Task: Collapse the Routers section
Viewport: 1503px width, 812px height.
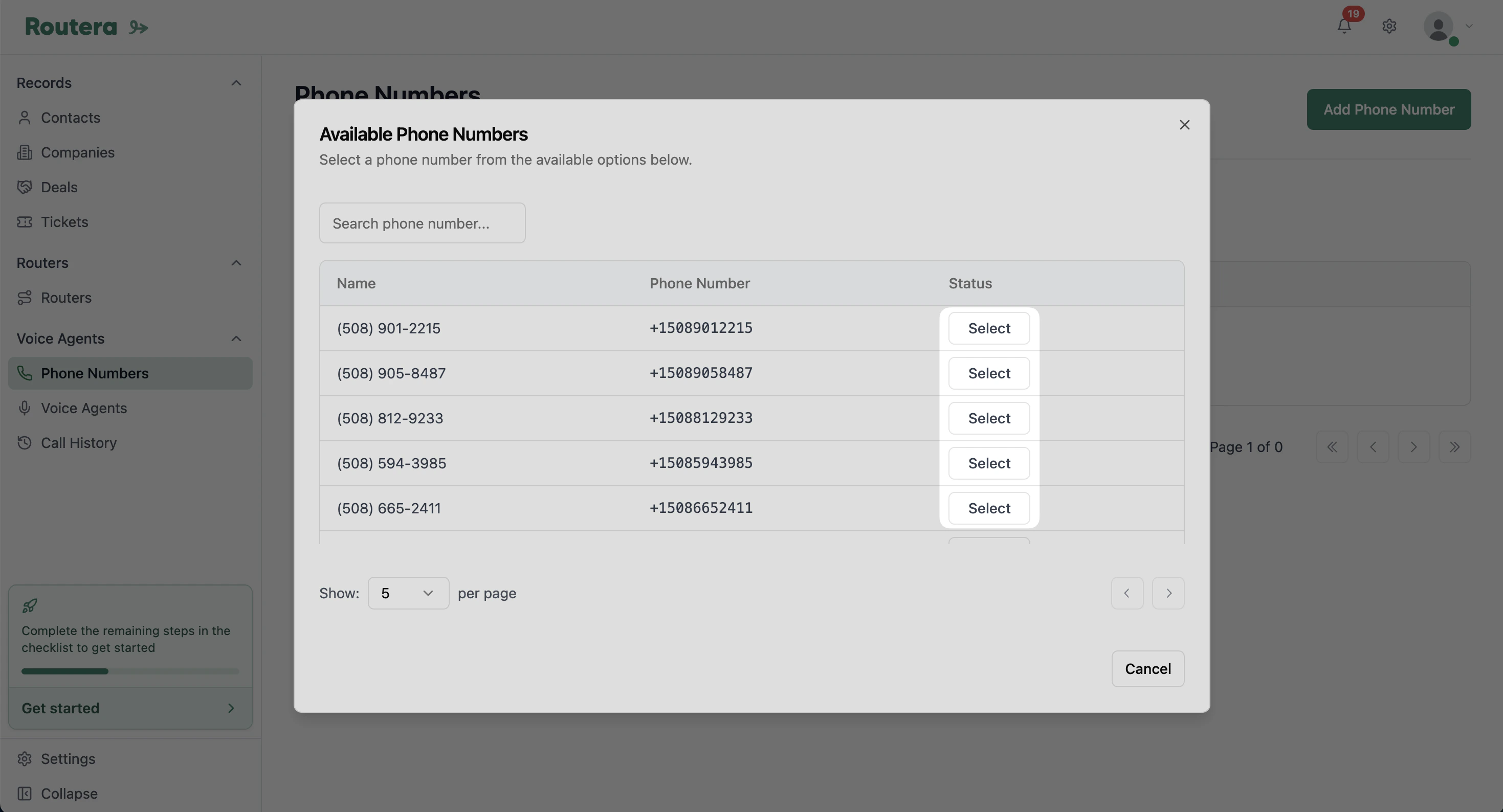Action: point(236,263)
